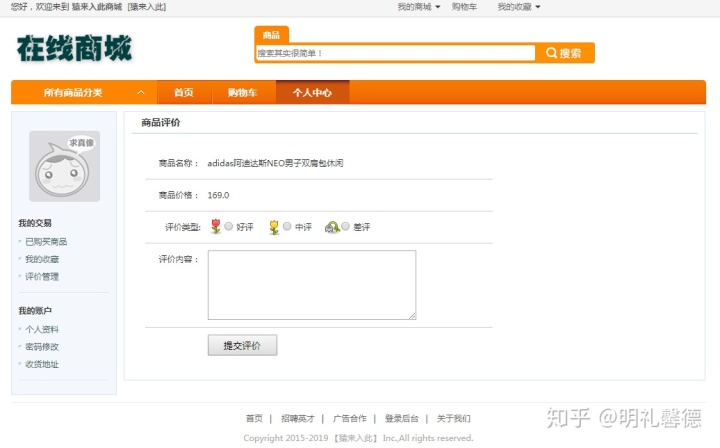Click the red flower icon for 好评
Viewport: 720px width, 448px height.
216,226
